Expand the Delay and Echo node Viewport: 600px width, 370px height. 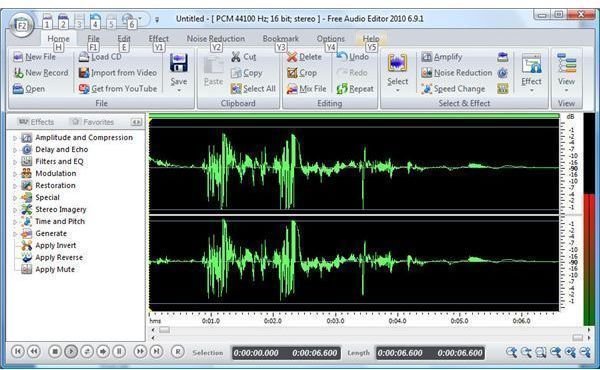point(15,150)
